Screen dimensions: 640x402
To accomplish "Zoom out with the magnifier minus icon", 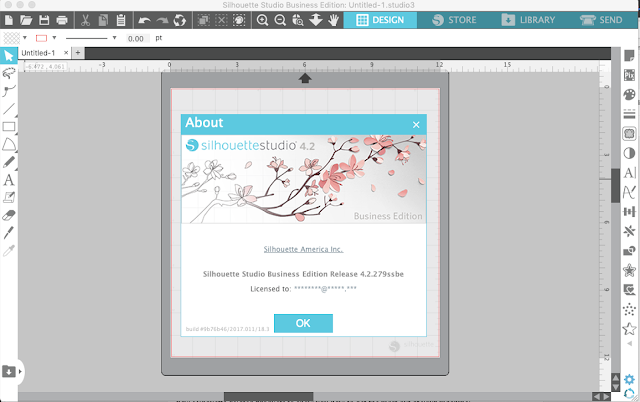I will click(x=280, y=20).
